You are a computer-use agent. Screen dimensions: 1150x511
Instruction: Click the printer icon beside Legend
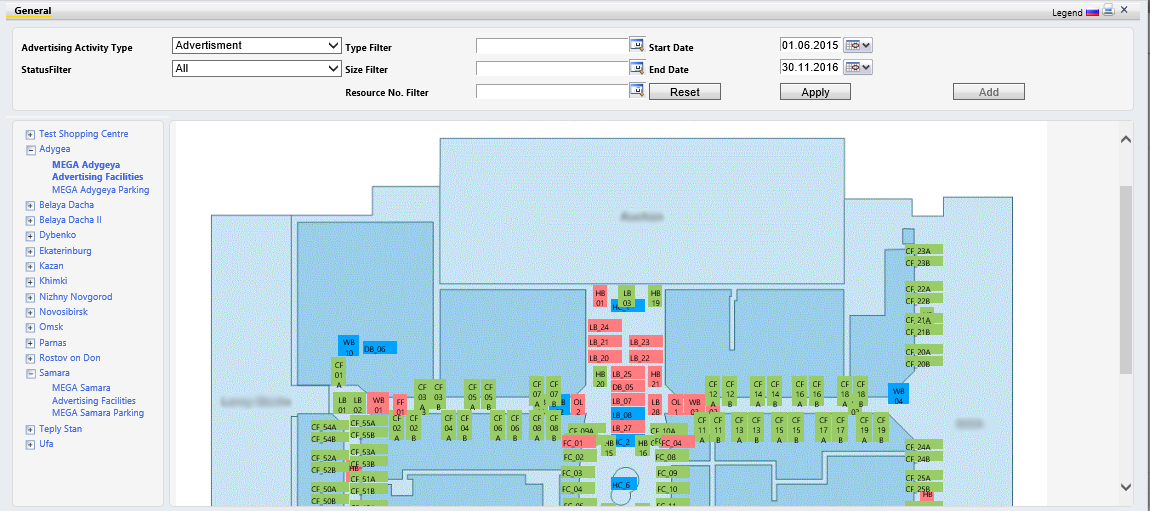pos(1108,11)
